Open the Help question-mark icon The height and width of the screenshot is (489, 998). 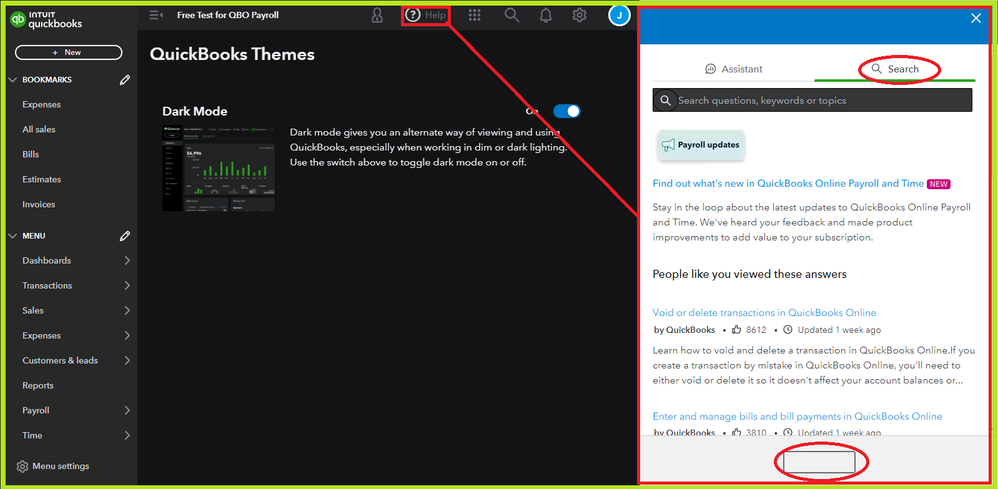(x=413, y=15)
